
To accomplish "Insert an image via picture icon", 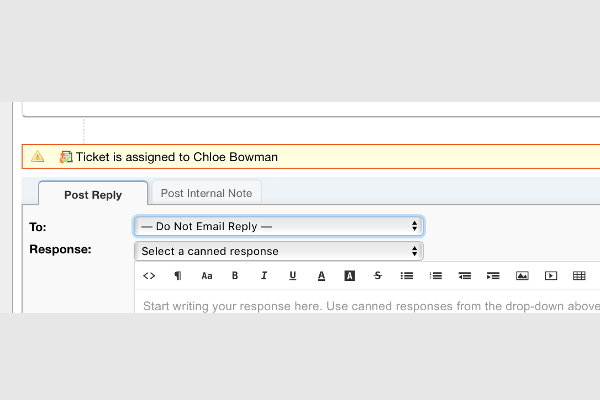I will (x=522, y=276).
